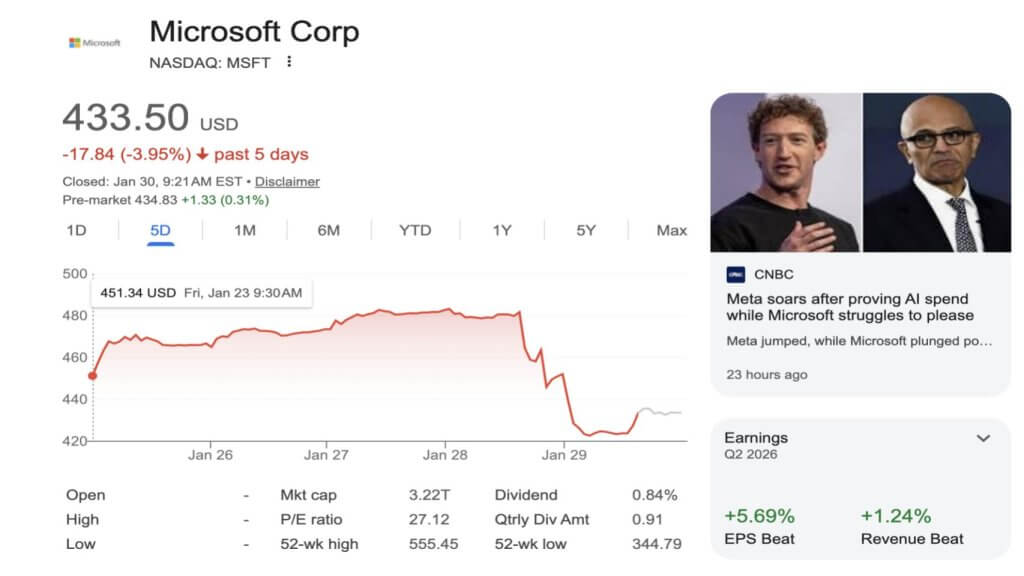Click the Jan 28 date on chart axis
1024x576 pixels.
pyautogui.click(x=445, y=455)
